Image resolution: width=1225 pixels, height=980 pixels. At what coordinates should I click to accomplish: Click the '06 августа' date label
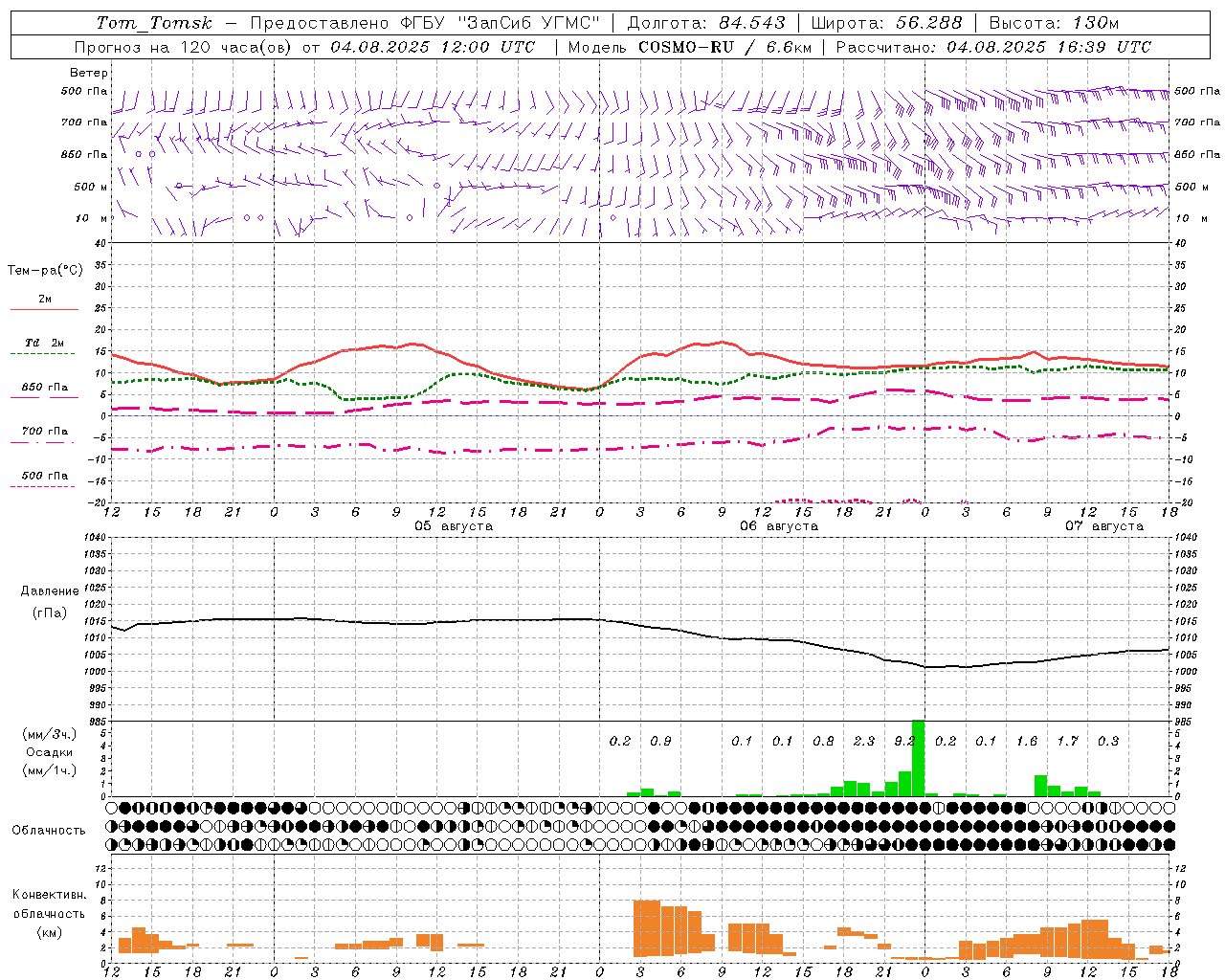(x=779, y=526)
